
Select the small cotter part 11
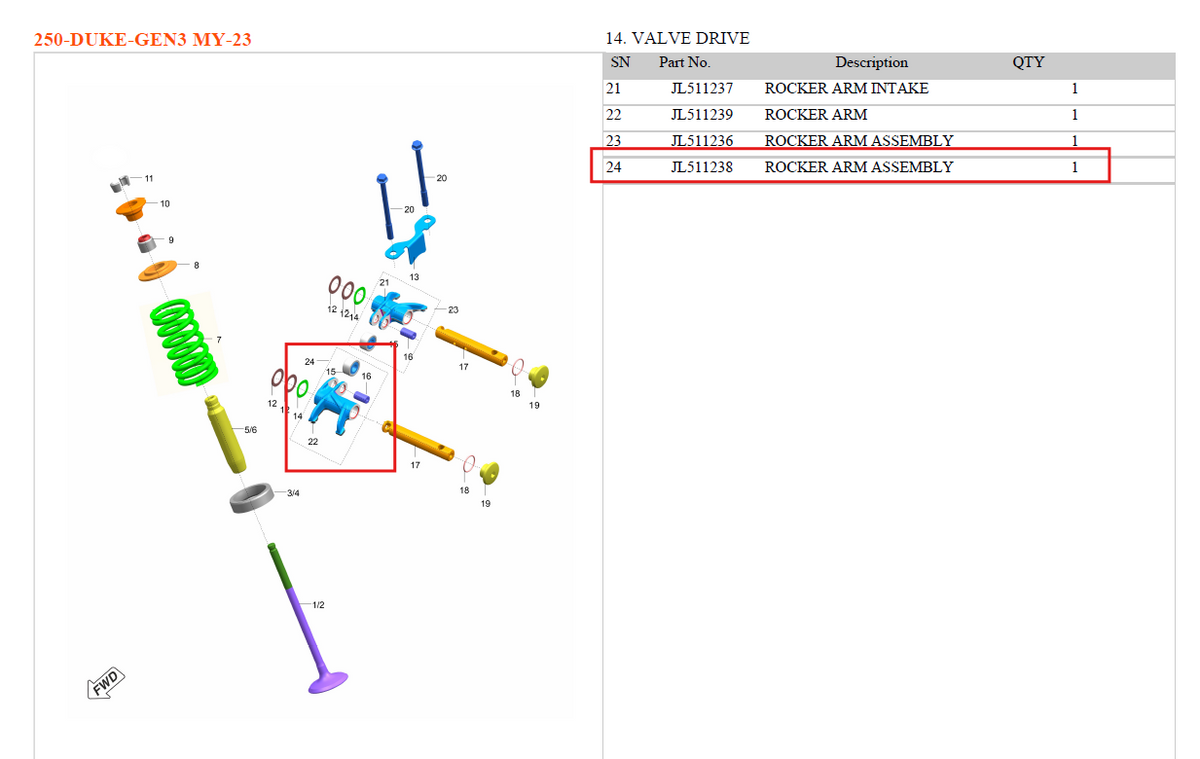click(x=120, y=183)
